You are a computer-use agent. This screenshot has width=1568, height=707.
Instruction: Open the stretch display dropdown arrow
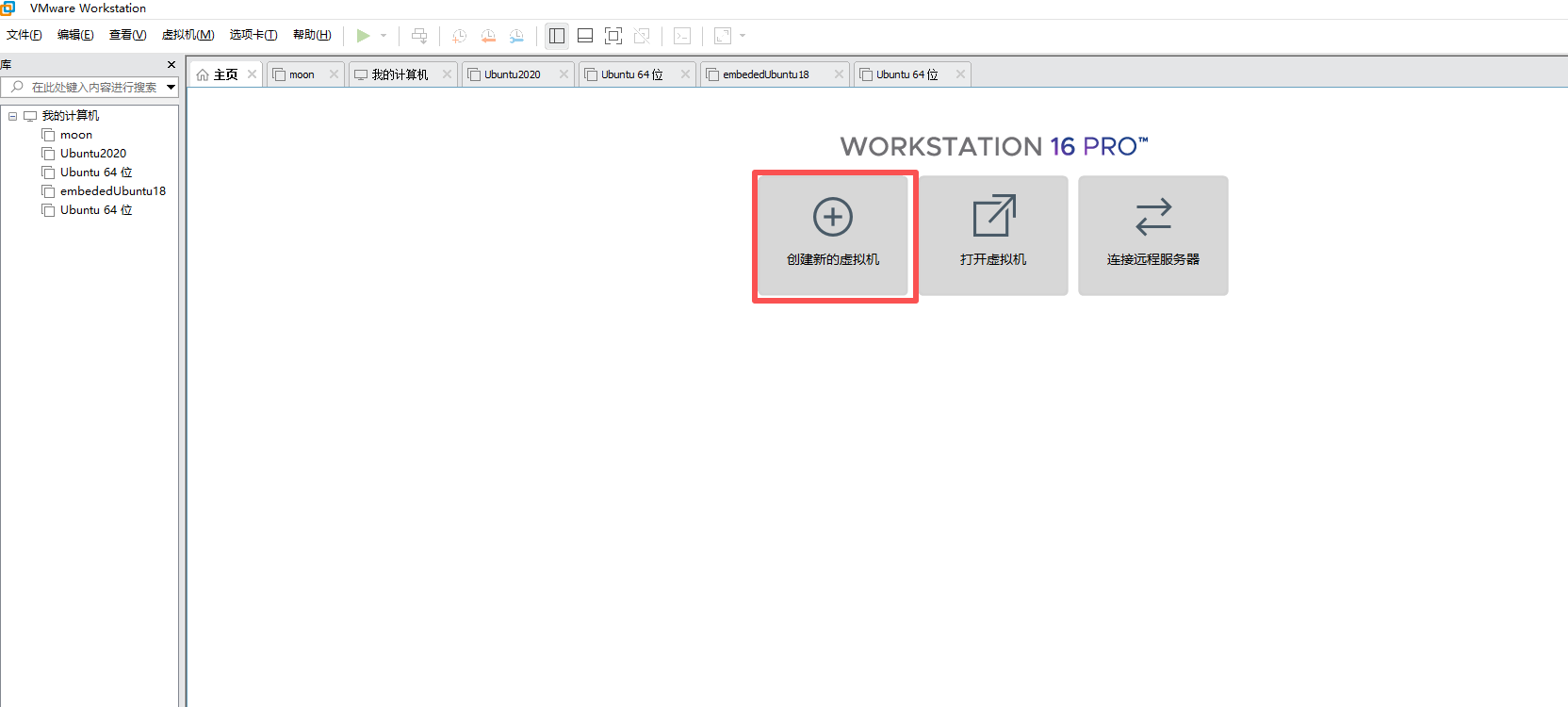pos(743,36)
